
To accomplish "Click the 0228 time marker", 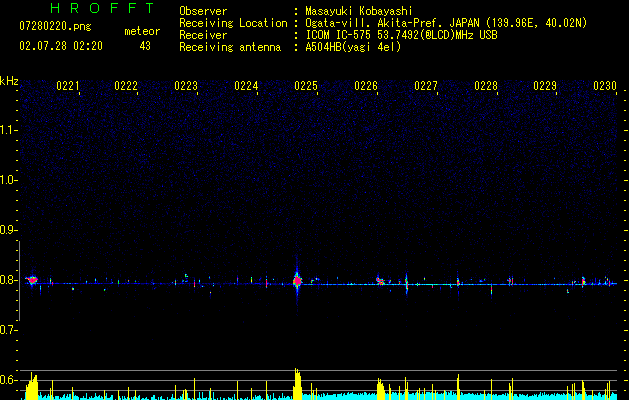I will 486,86.
